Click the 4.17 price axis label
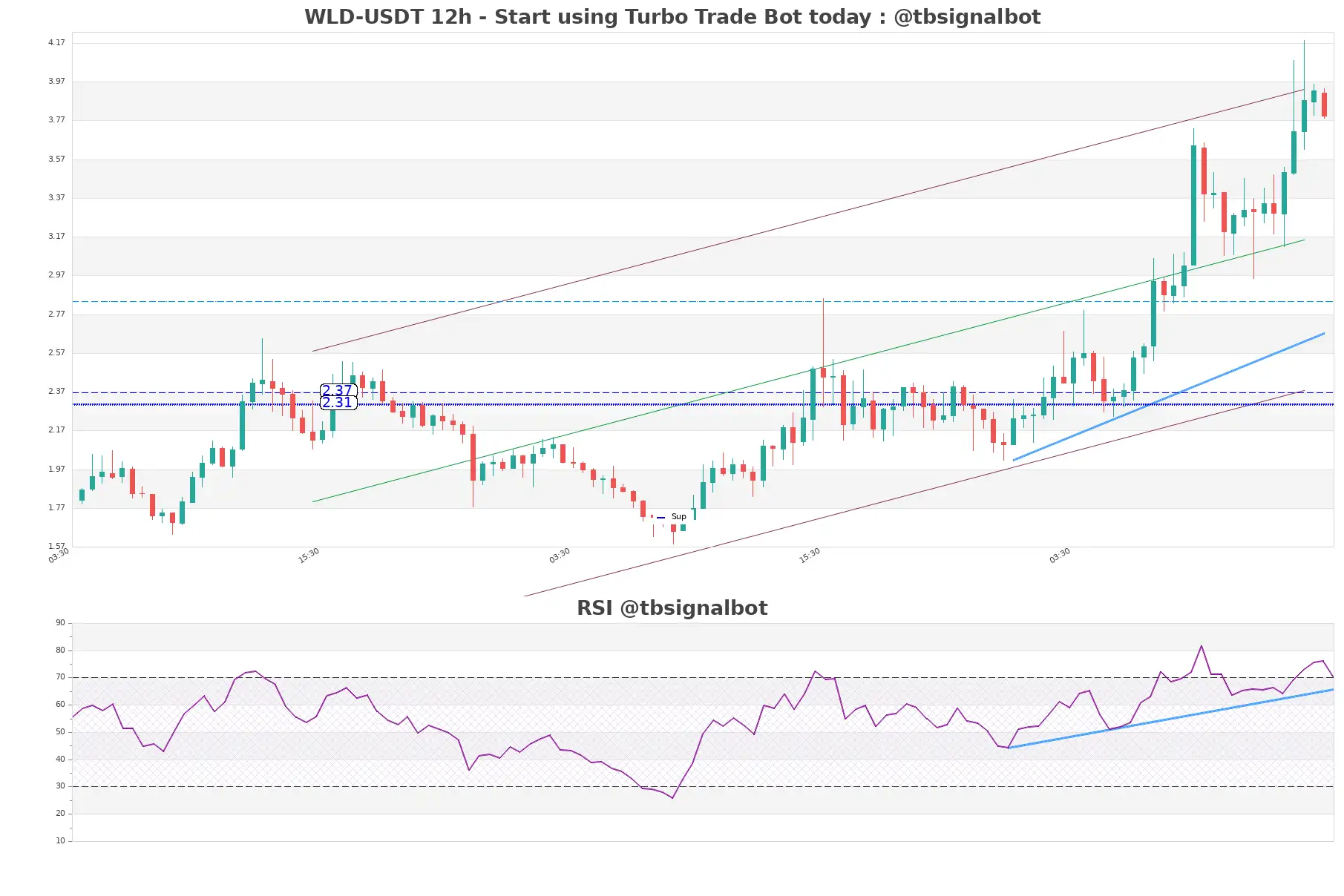 56,42
